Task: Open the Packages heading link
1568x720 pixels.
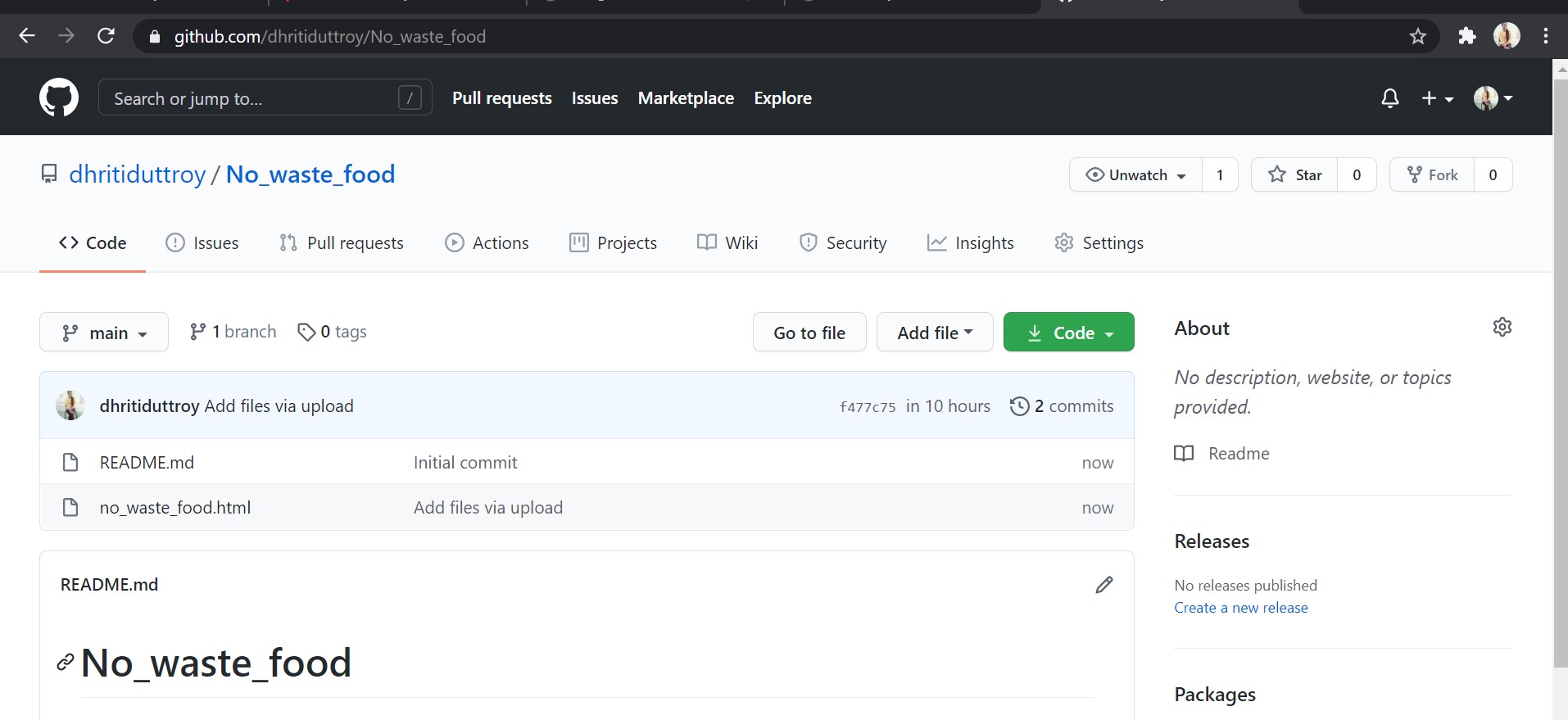Action: [1215, 695]
